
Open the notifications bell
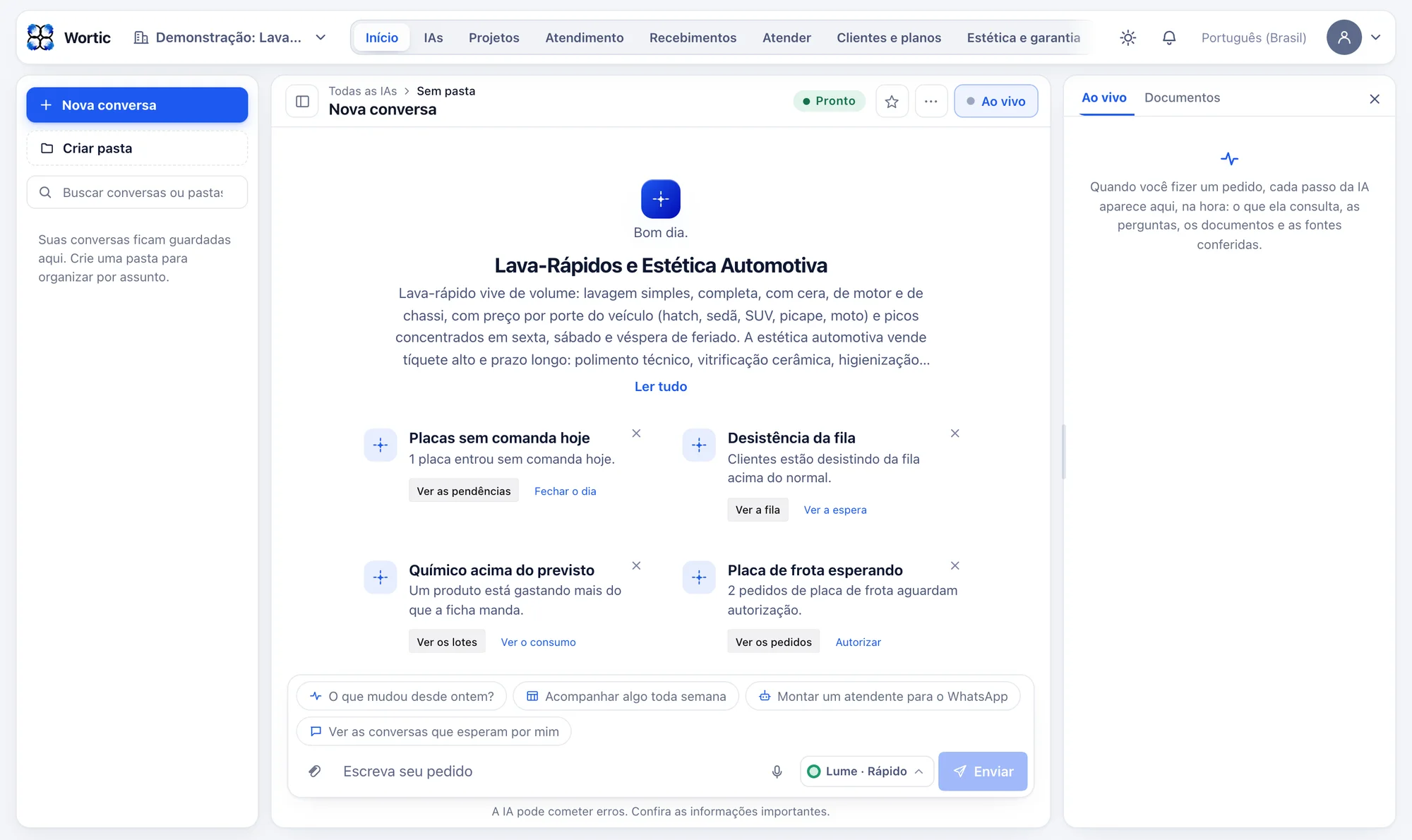point(1169,37)
